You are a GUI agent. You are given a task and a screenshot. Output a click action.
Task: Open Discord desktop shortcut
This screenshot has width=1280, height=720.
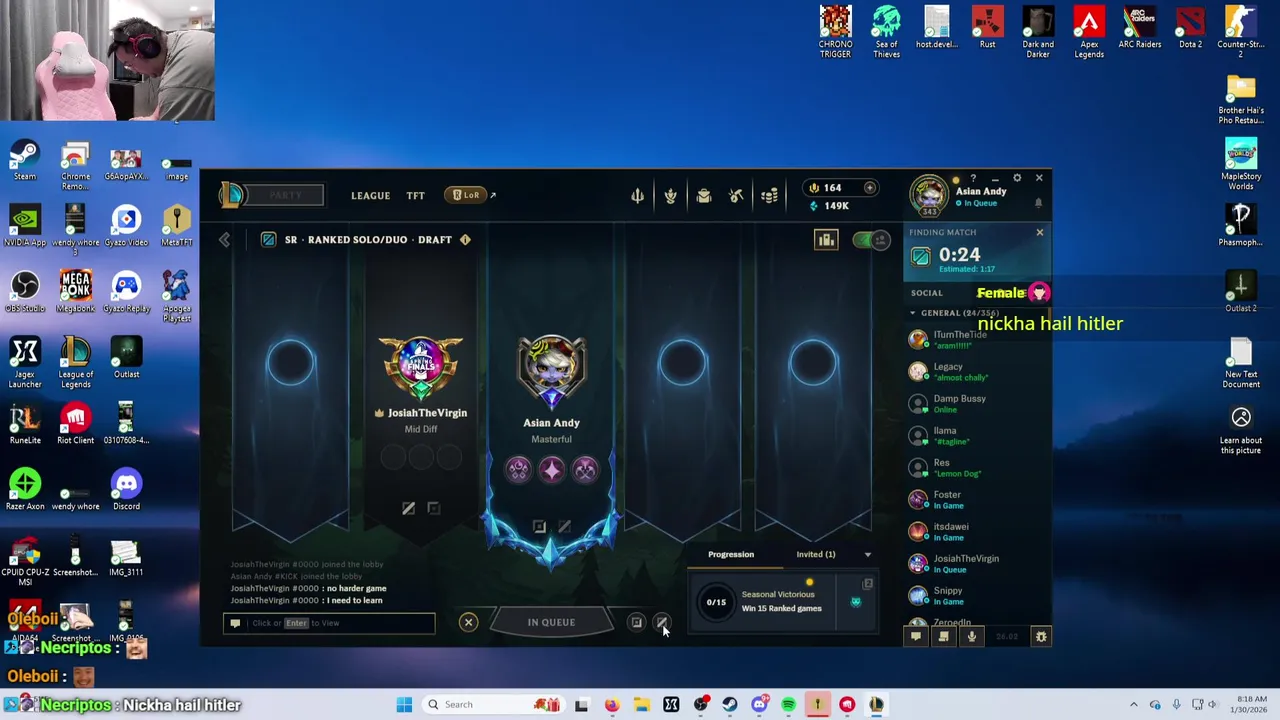(x=126, y=491)
